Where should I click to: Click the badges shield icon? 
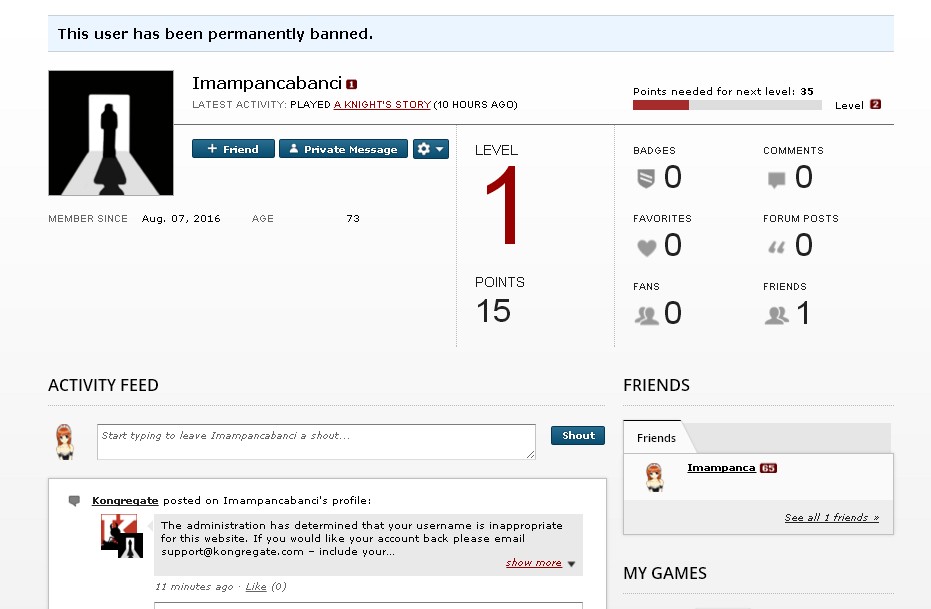(x=645, y=179)
